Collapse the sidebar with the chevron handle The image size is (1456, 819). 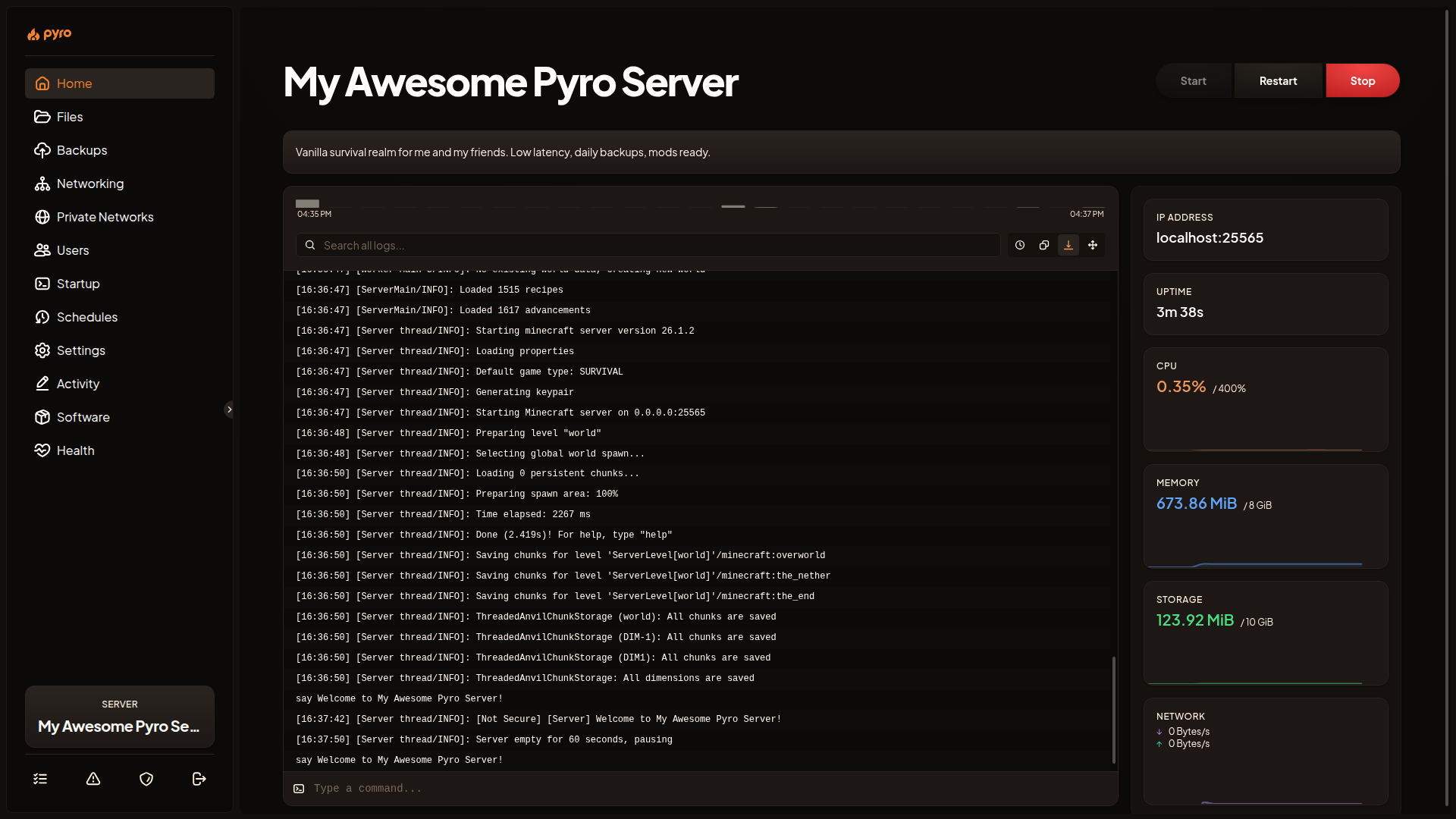coord(229,409)
